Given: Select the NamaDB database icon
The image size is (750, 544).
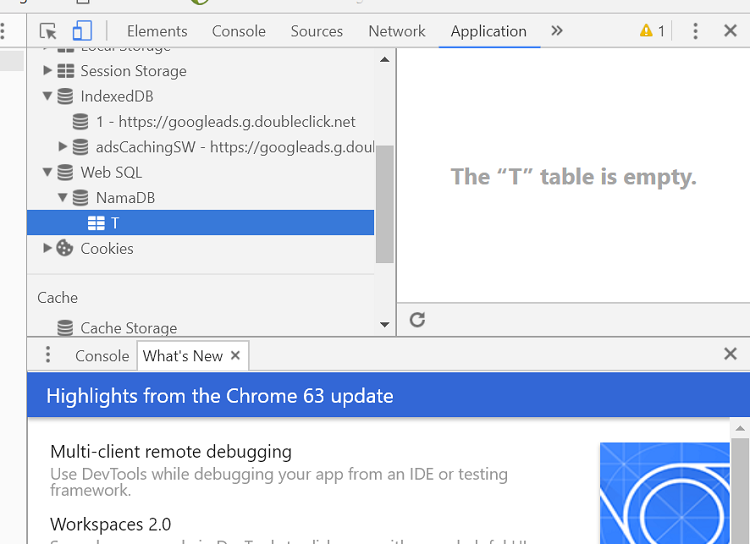Looking at the screenshot, I should click(x=80, y=198).
